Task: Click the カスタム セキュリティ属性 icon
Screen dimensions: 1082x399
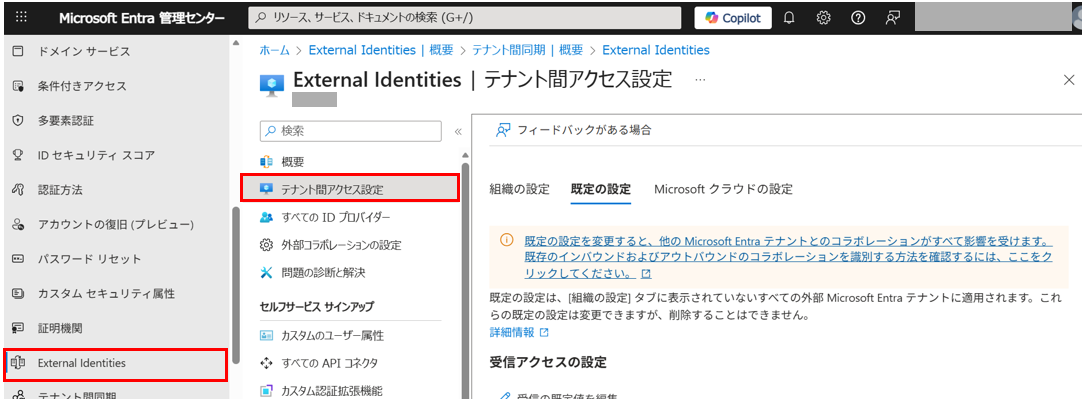Action: pos(19,293)
